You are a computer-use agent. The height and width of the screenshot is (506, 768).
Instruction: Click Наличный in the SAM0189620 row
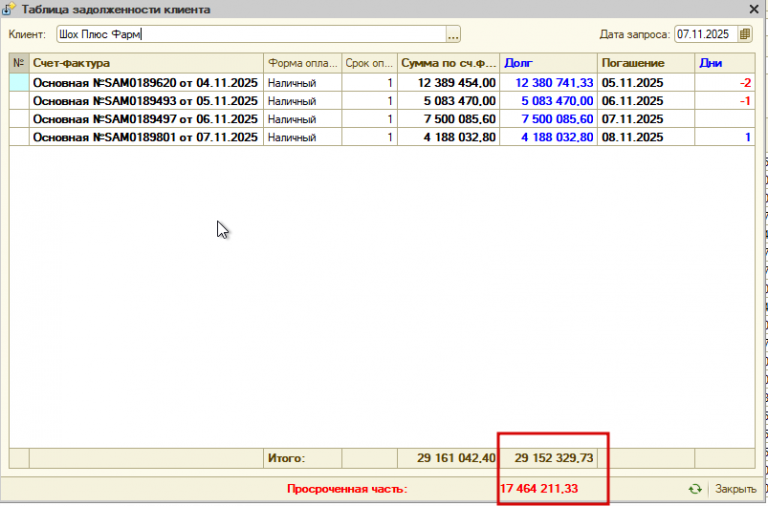point(292,83)
